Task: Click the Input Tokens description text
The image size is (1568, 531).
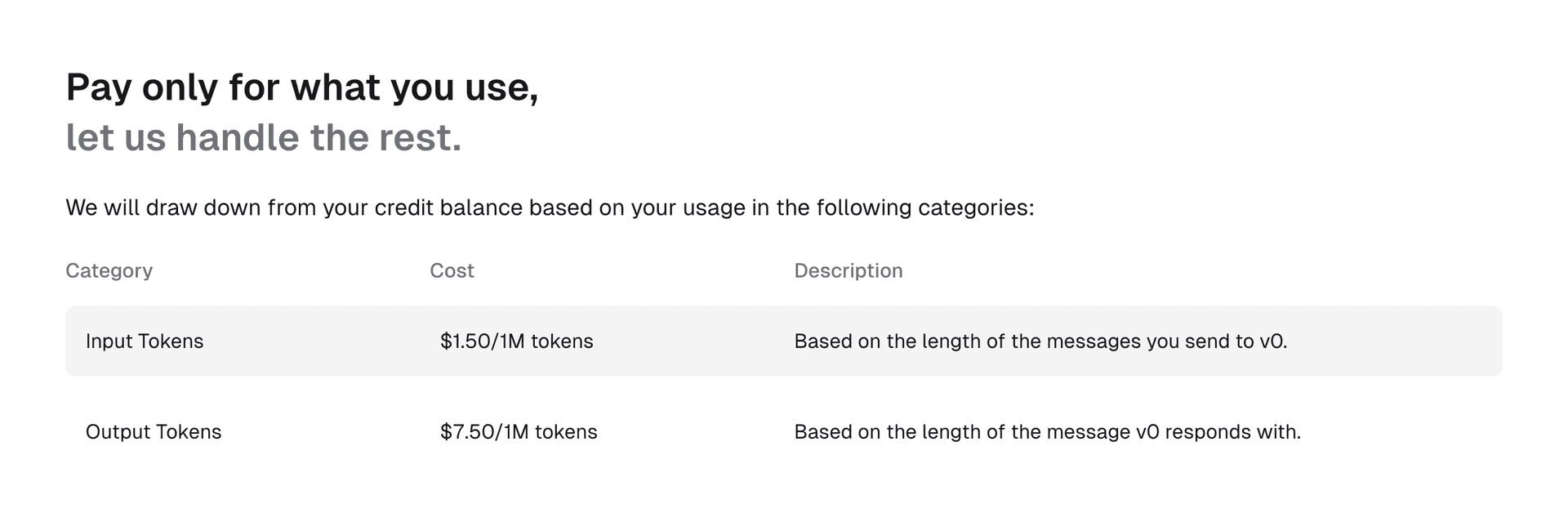Action: (x=1040, y=341)
